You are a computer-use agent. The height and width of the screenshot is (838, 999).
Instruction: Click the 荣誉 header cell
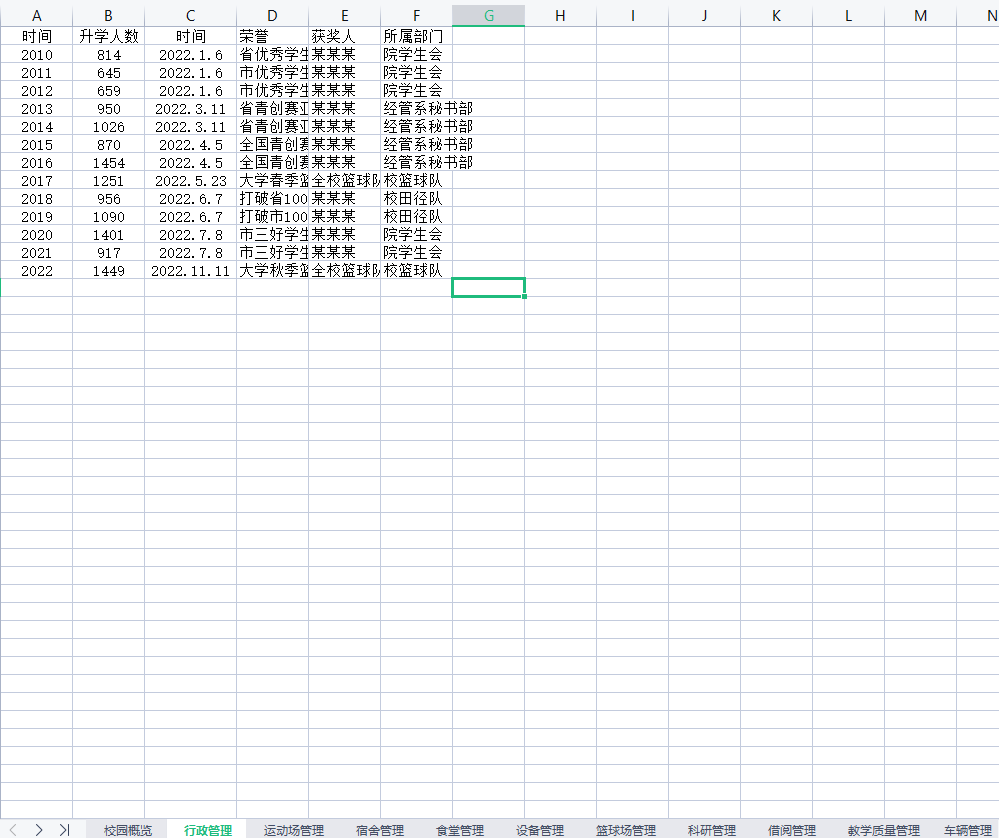[x=272, y=36]
